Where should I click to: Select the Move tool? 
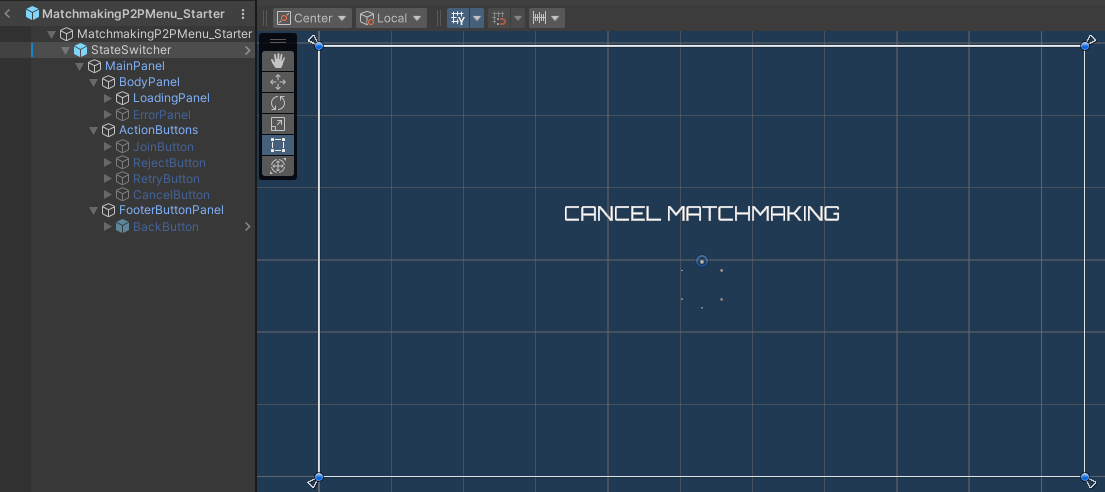pos(278,82)
